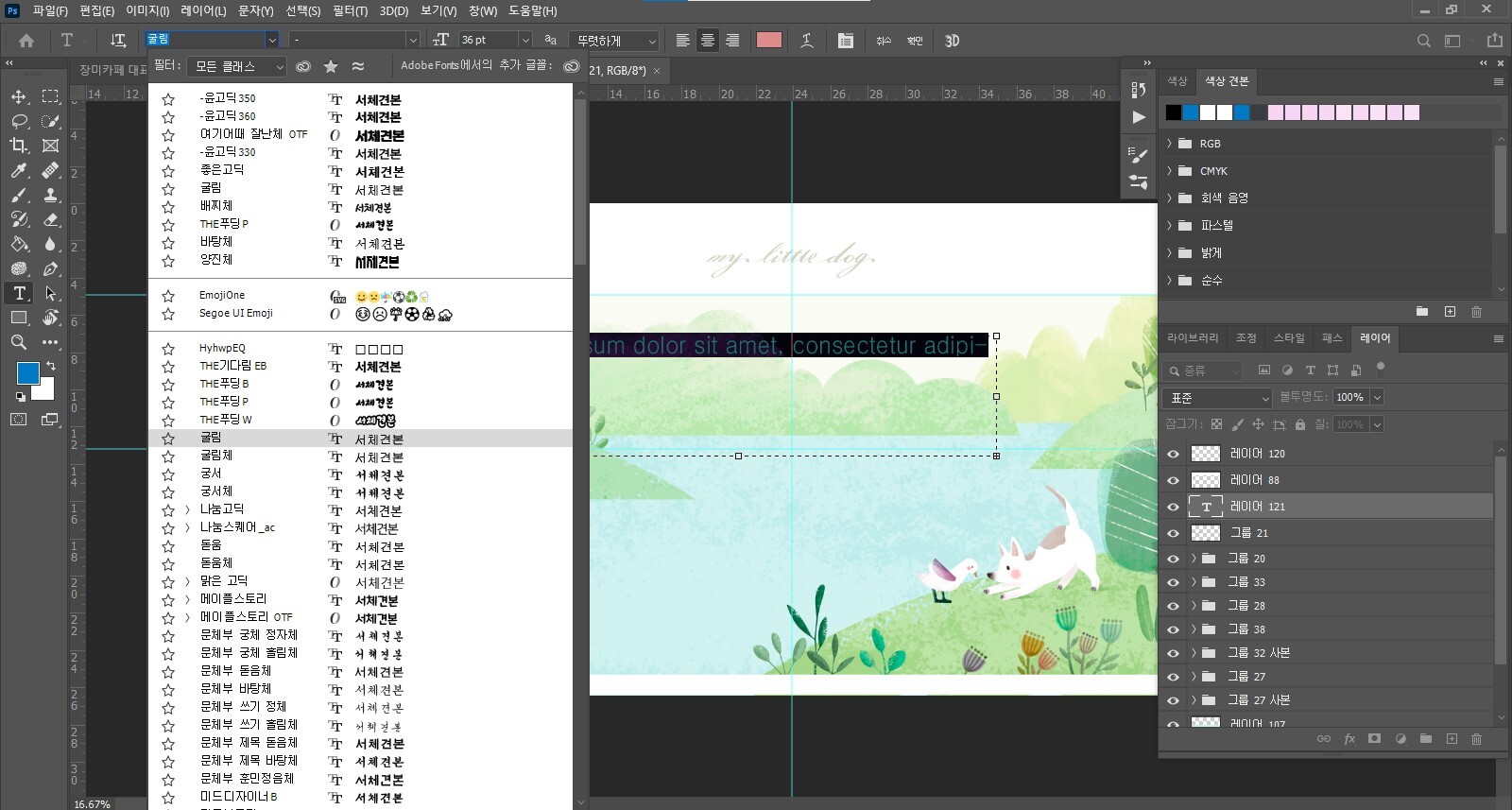Expand the CMYK swatch folder
Image resolution: width=1512 pixels, height=810 pixels.
pos(1169,171)
